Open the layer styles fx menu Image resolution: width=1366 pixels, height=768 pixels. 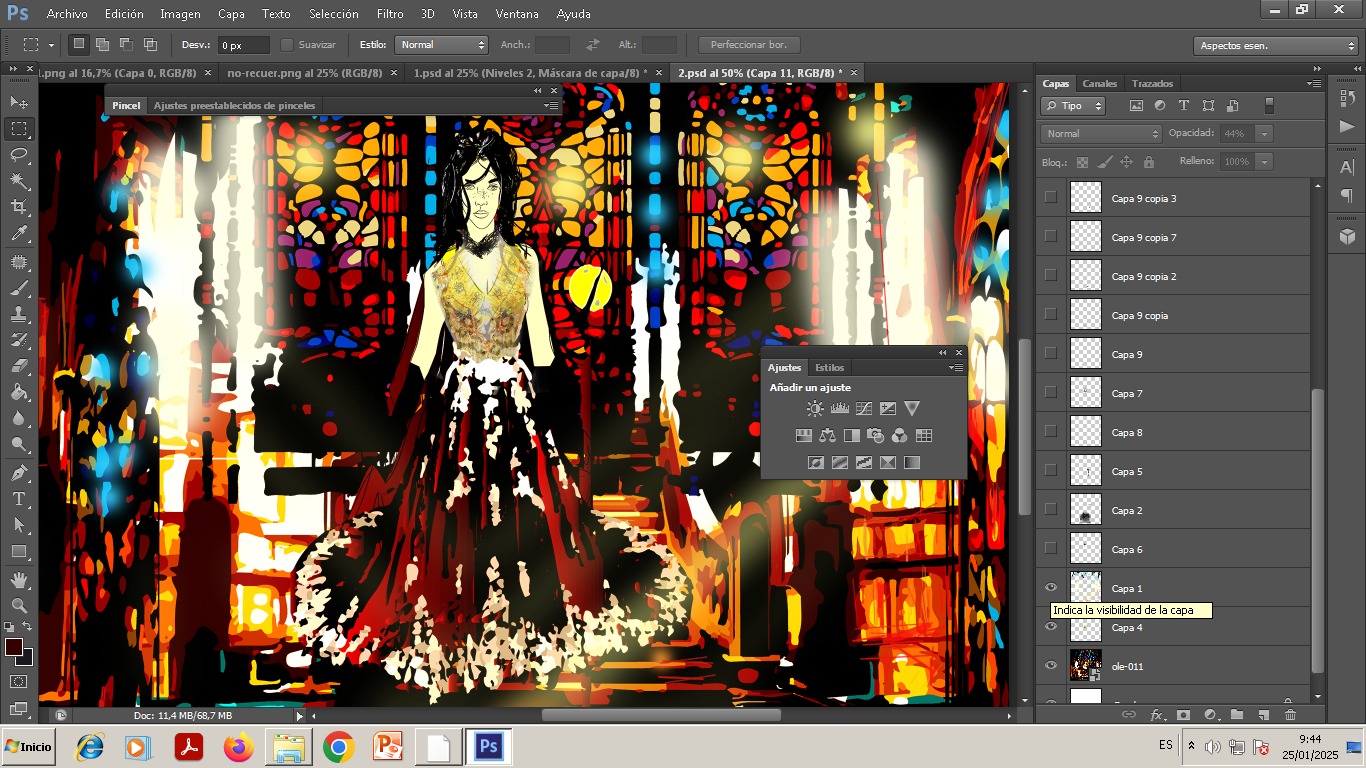click(1157, 715)
